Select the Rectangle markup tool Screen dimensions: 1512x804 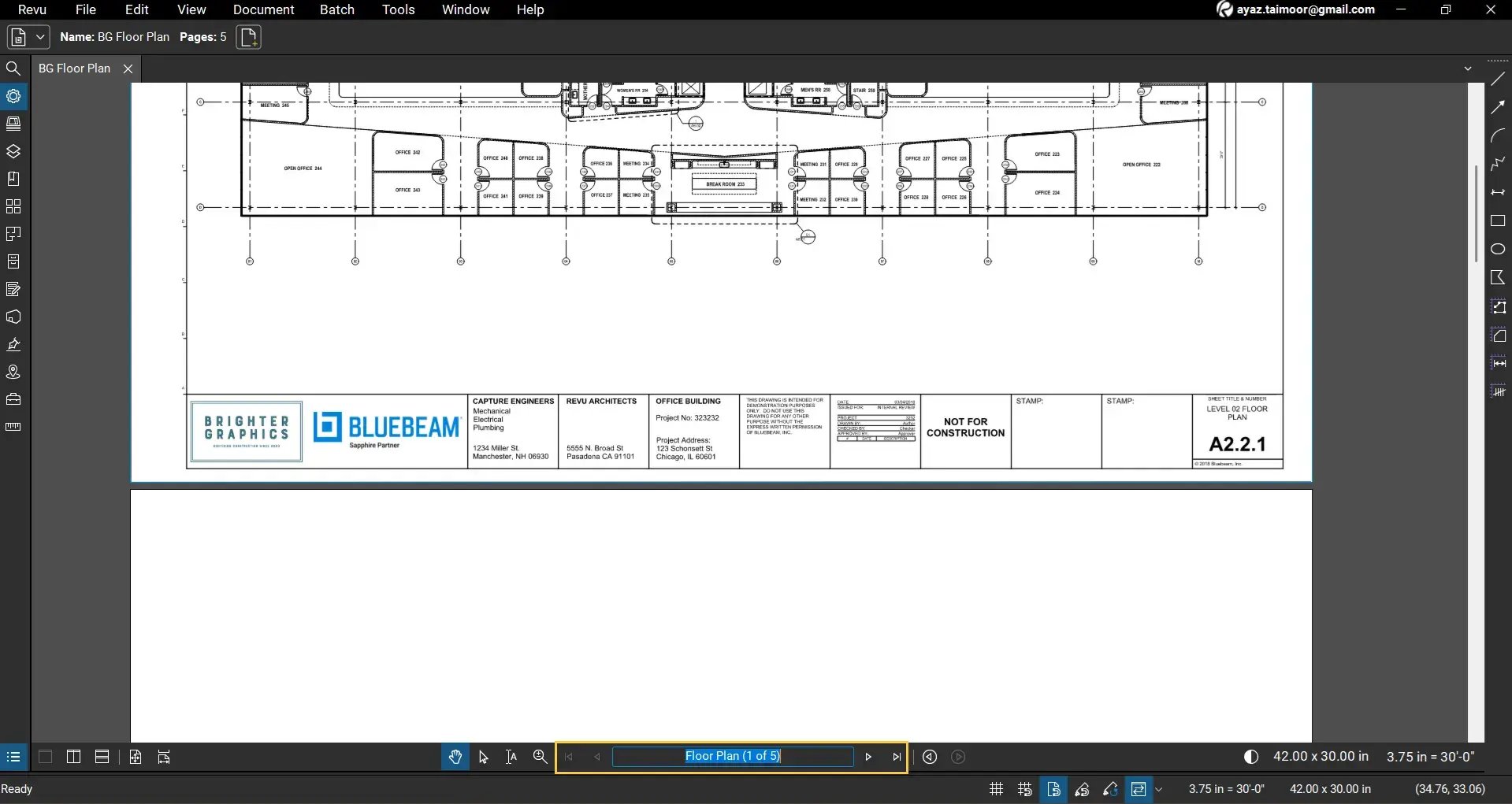[1499, 220]
